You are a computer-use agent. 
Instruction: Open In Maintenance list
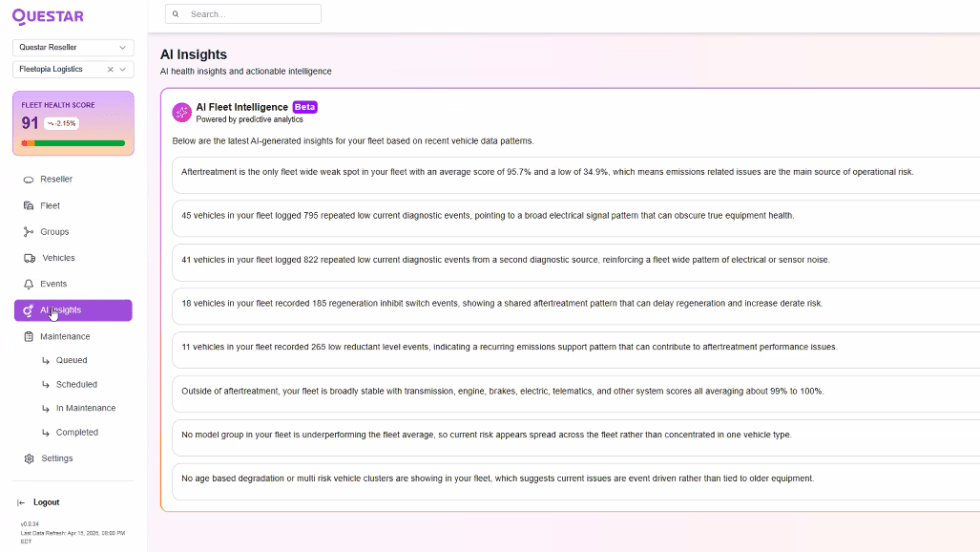pos(86,408)
